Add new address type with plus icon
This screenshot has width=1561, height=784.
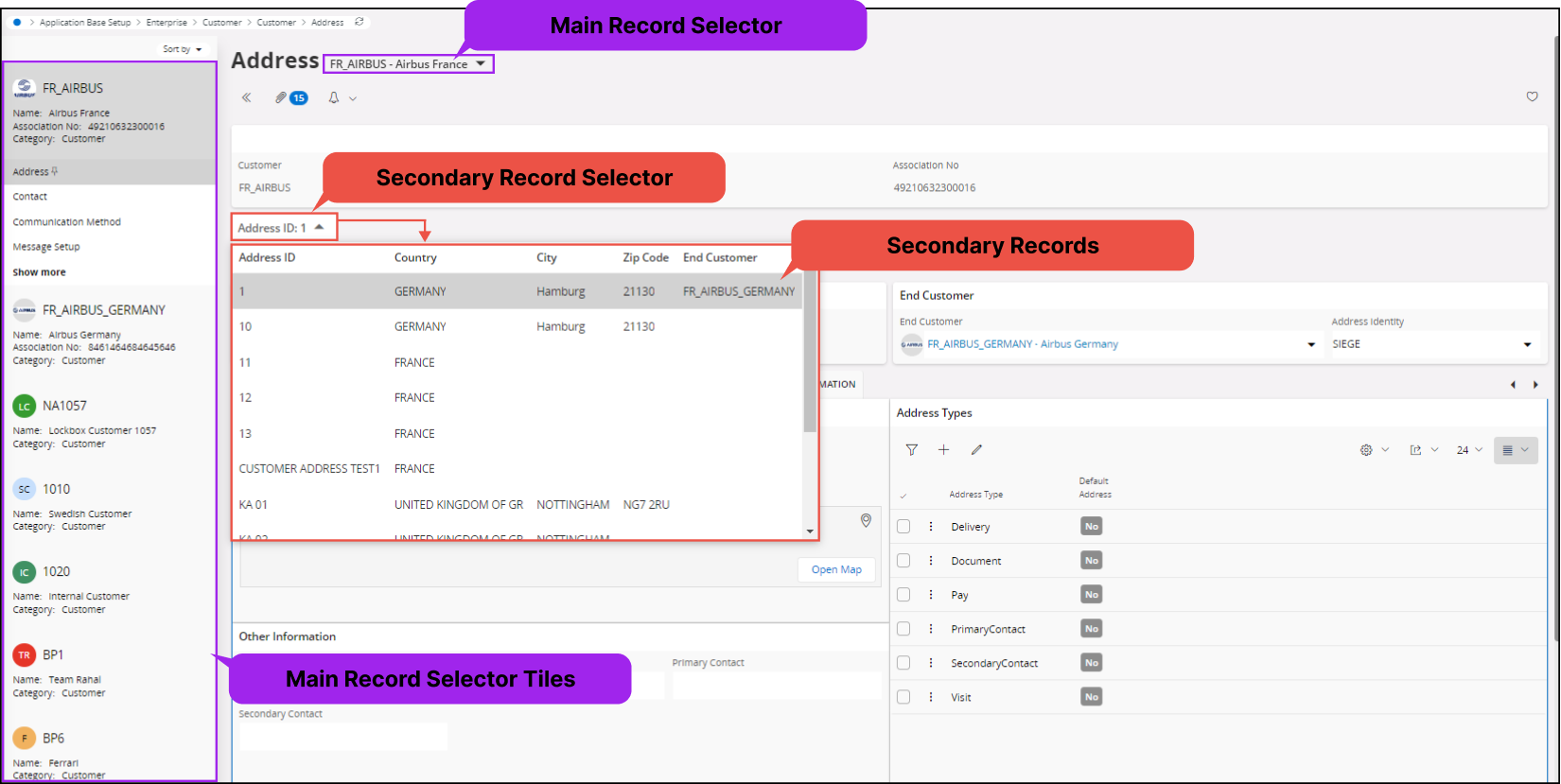pos(943,450)
